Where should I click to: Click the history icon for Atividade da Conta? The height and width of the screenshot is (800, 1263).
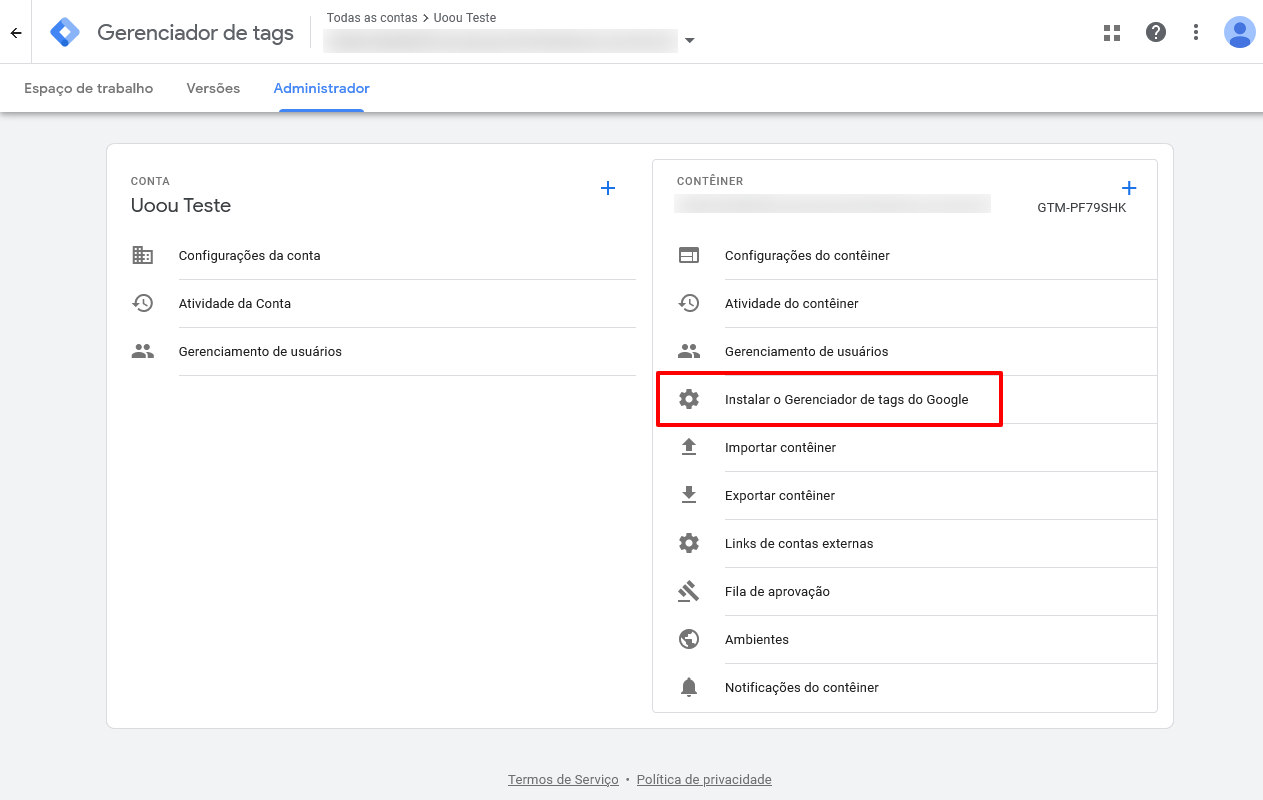point(143,303)
